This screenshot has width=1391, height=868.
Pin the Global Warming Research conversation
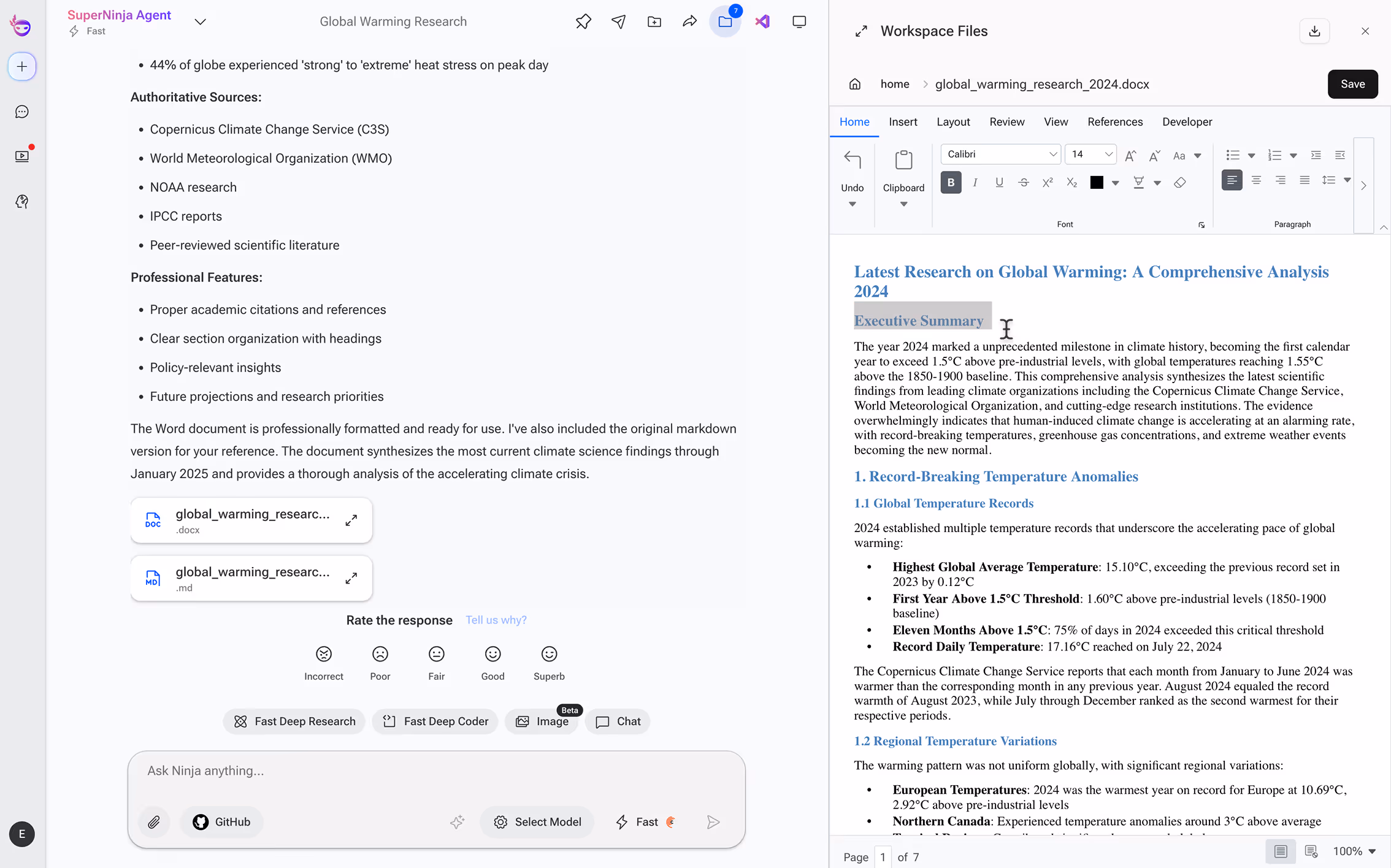[583, 21]
